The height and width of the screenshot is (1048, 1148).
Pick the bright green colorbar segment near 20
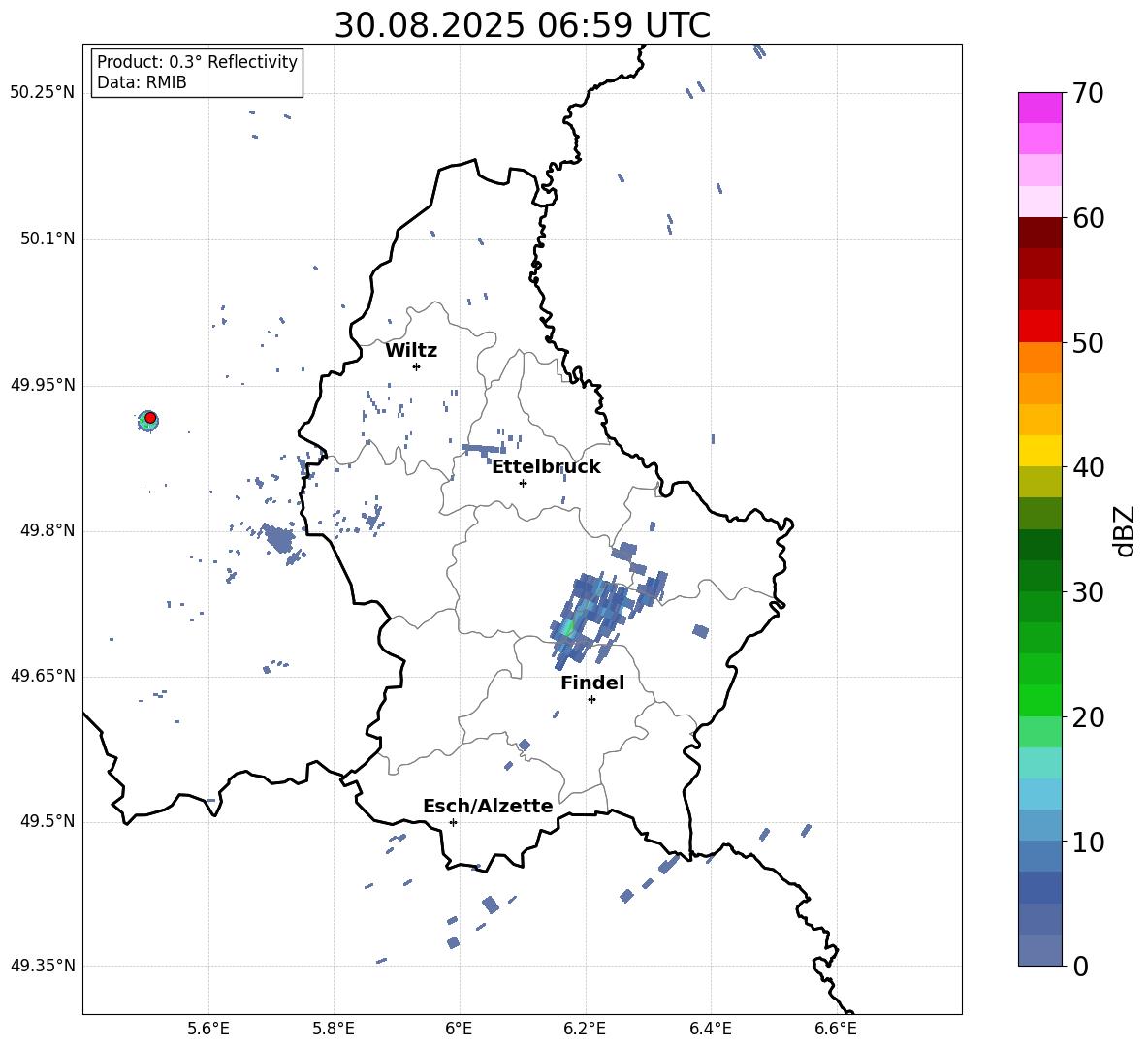coord(1039,700)
